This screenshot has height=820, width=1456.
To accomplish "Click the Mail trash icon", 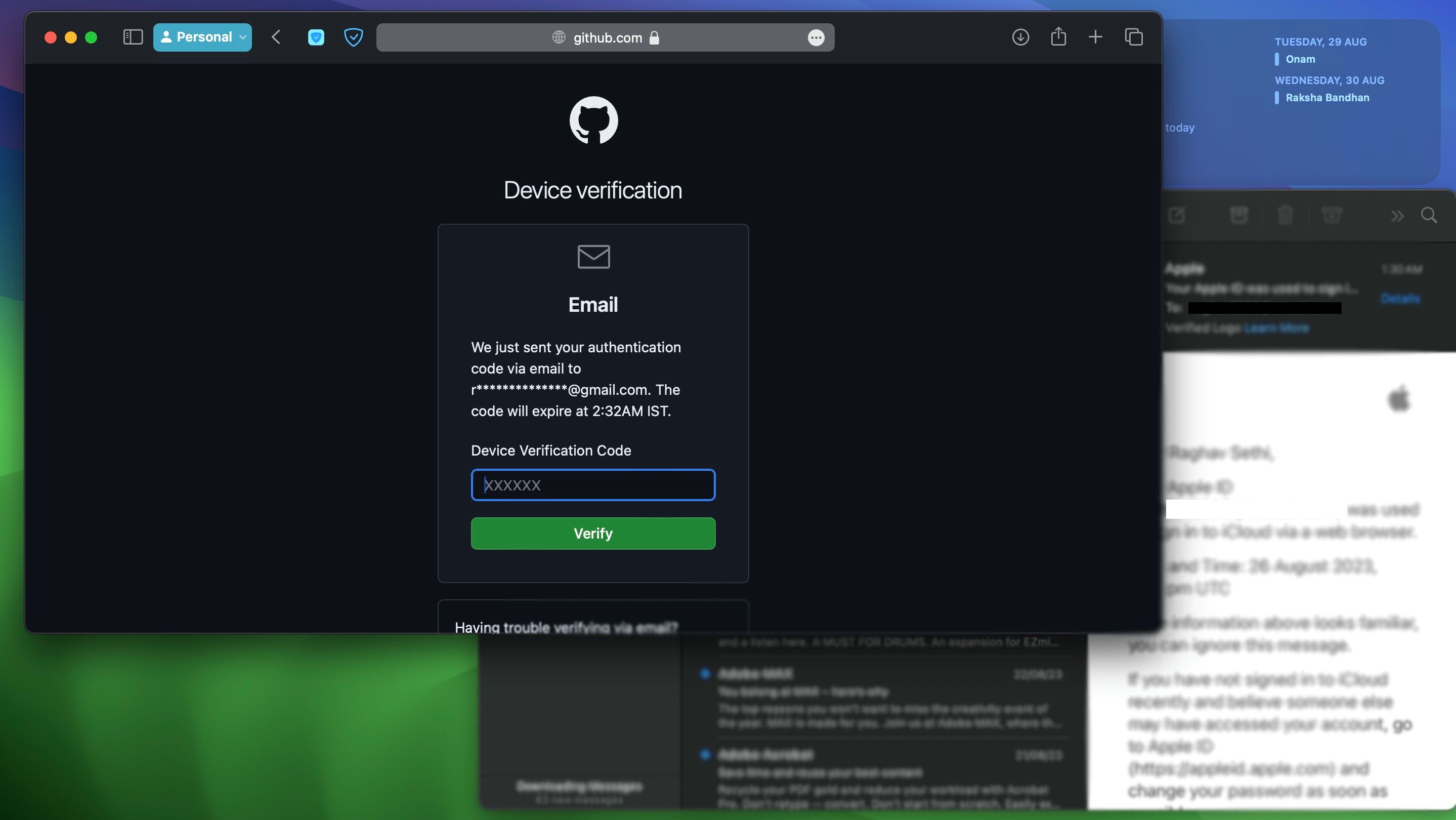I will tap(1284, 216).
